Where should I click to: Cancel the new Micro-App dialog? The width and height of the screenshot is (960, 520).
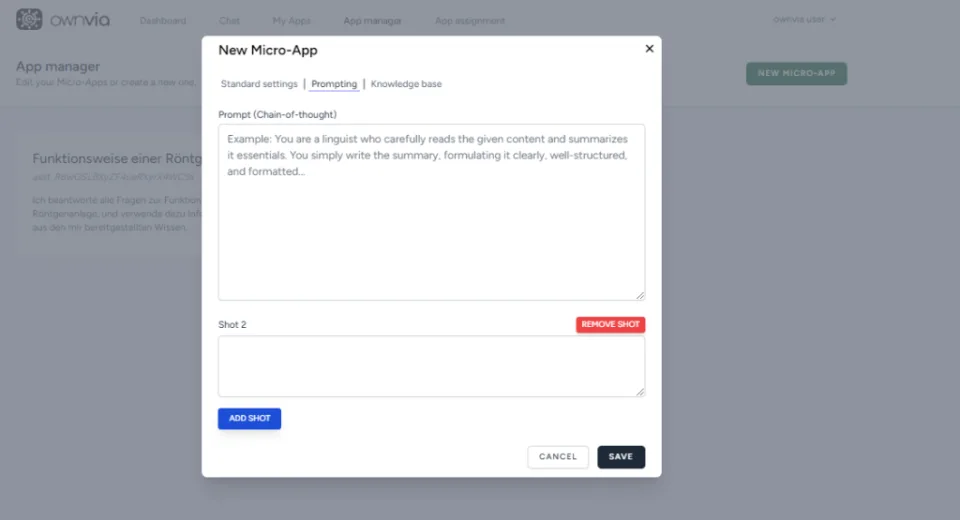558,457
